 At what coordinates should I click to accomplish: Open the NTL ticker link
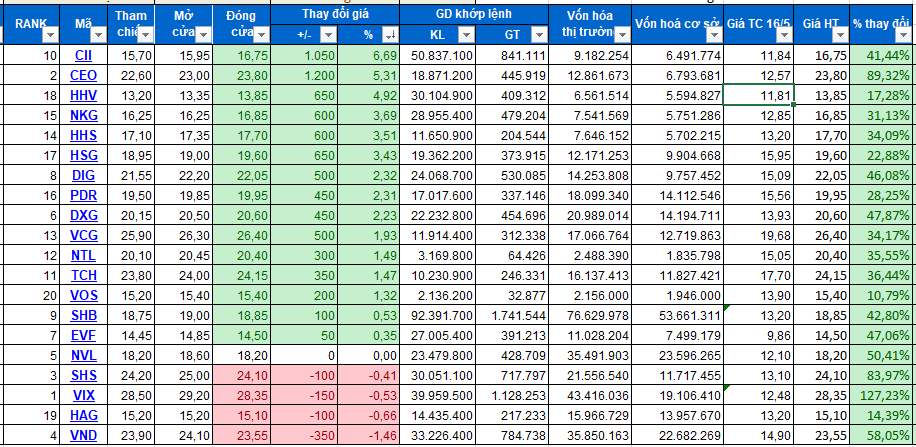coord(84,255)
